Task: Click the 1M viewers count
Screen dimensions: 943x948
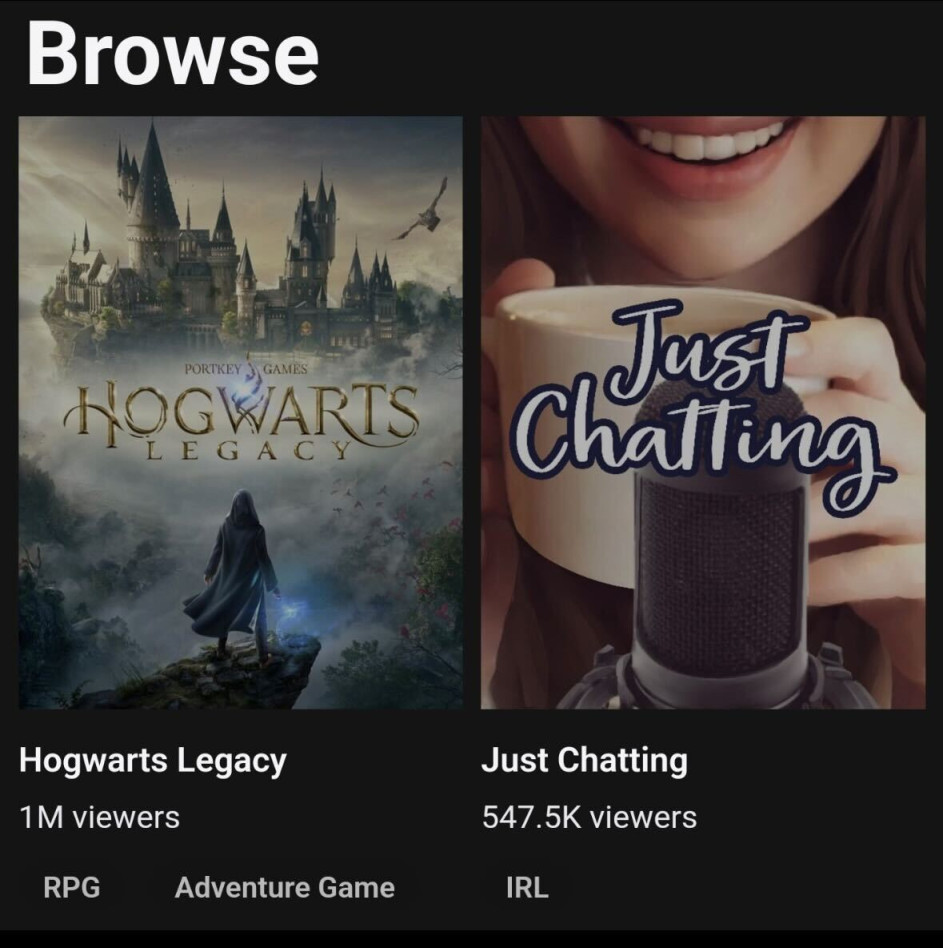Action: click(100, 817)
